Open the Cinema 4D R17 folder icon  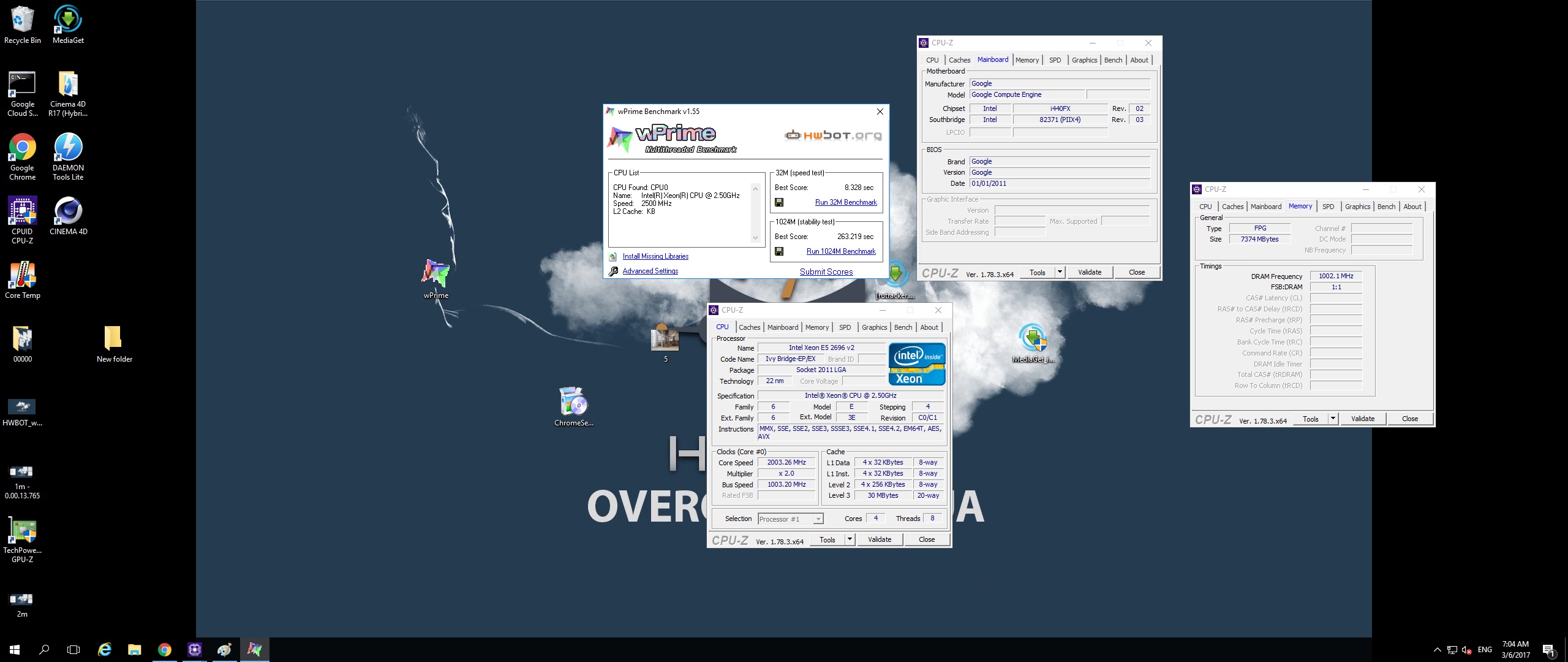[x=68, y=93]
